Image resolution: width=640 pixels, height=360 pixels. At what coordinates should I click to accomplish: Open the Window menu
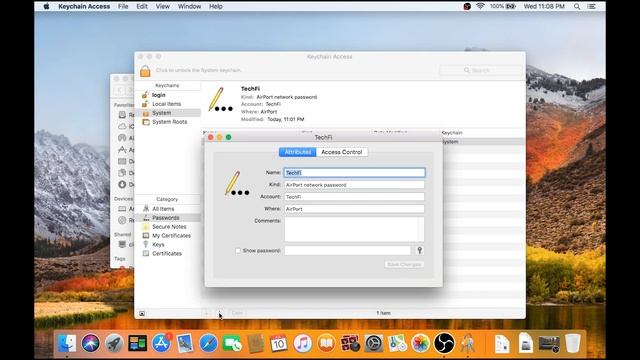tap(189, 6)
